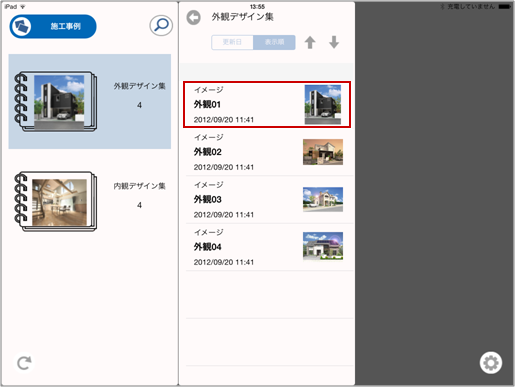Click the sort descending down arrow

click(x=334, y=42)
